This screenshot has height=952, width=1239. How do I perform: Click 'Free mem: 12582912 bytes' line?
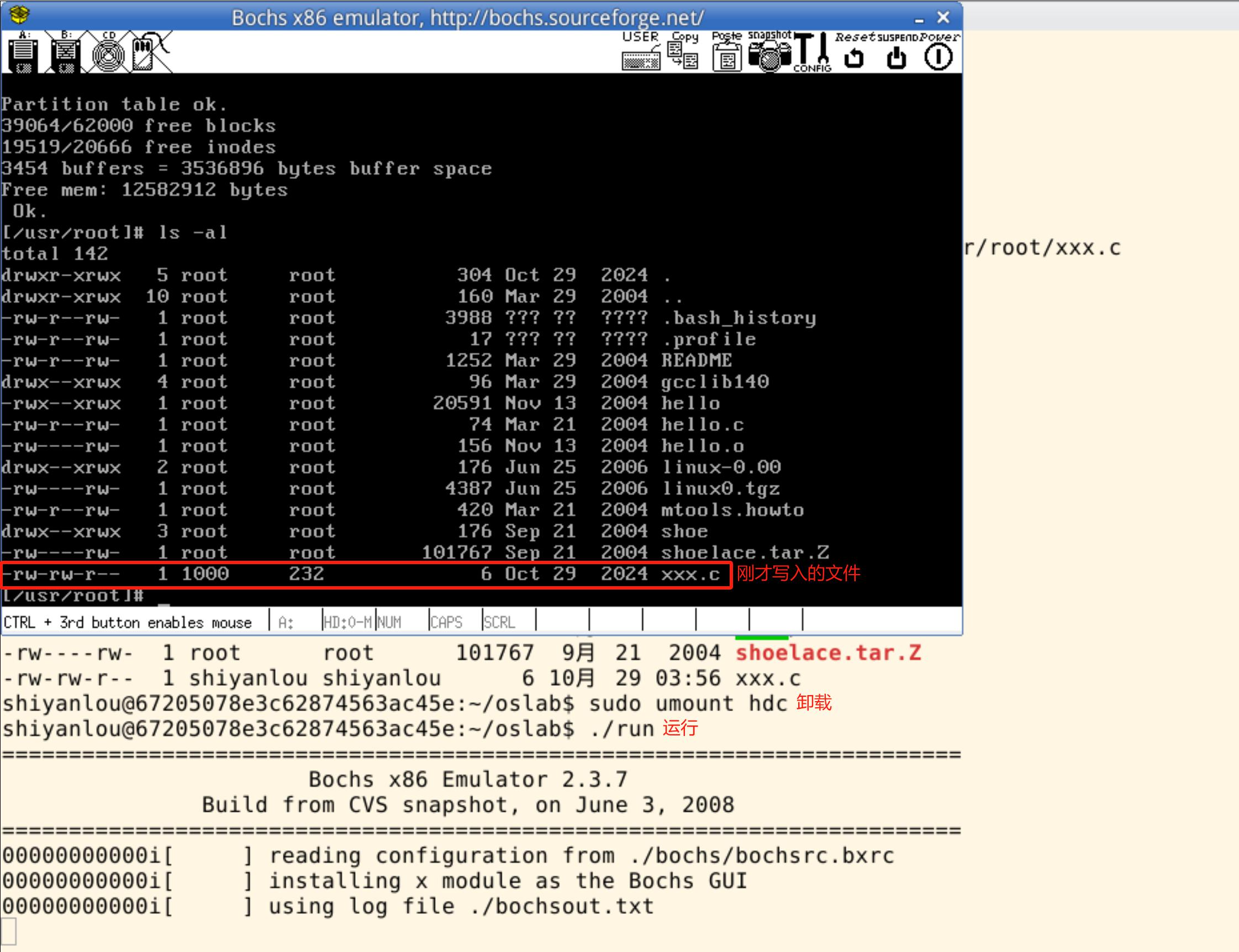click(145, 190)
